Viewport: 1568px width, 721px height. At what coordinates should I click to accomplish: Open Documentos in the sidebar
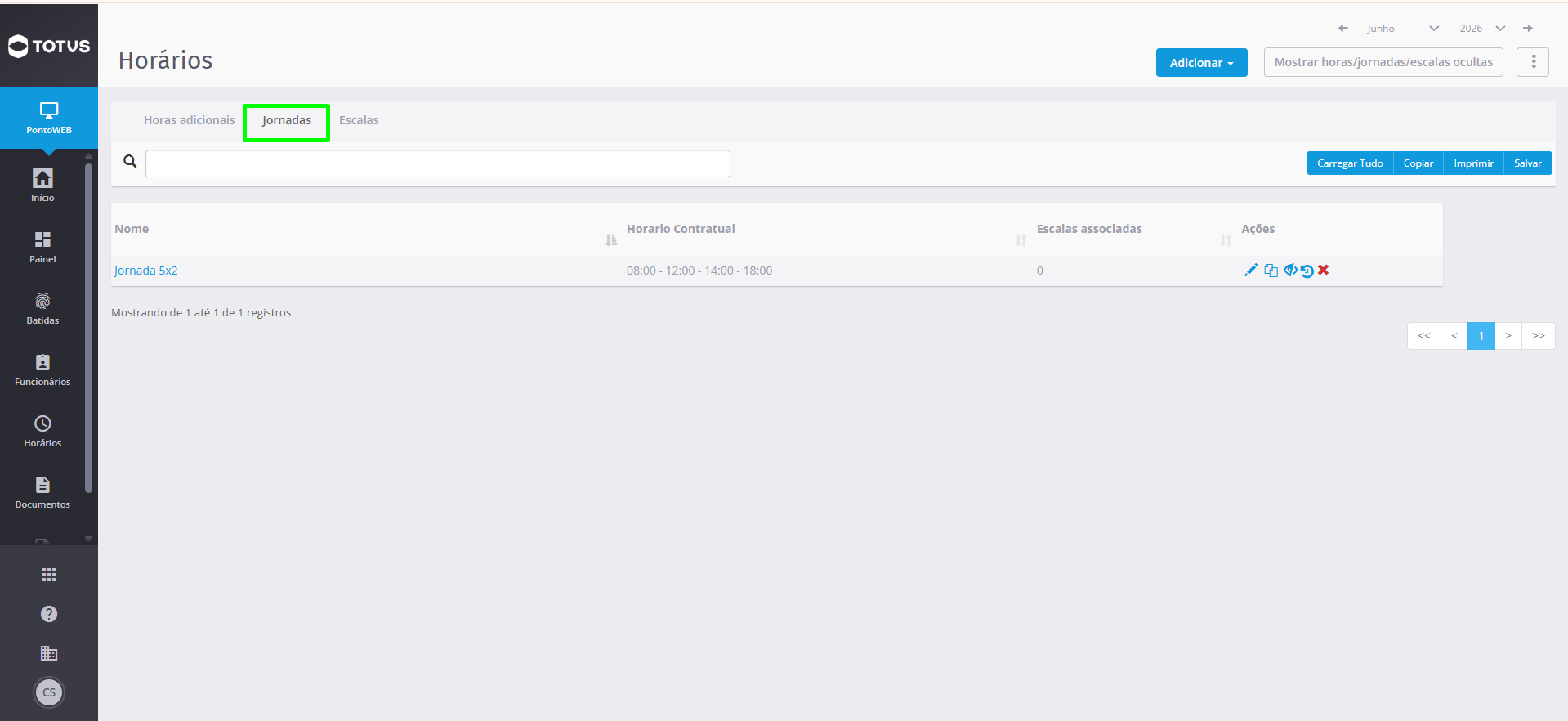point(42,492)
